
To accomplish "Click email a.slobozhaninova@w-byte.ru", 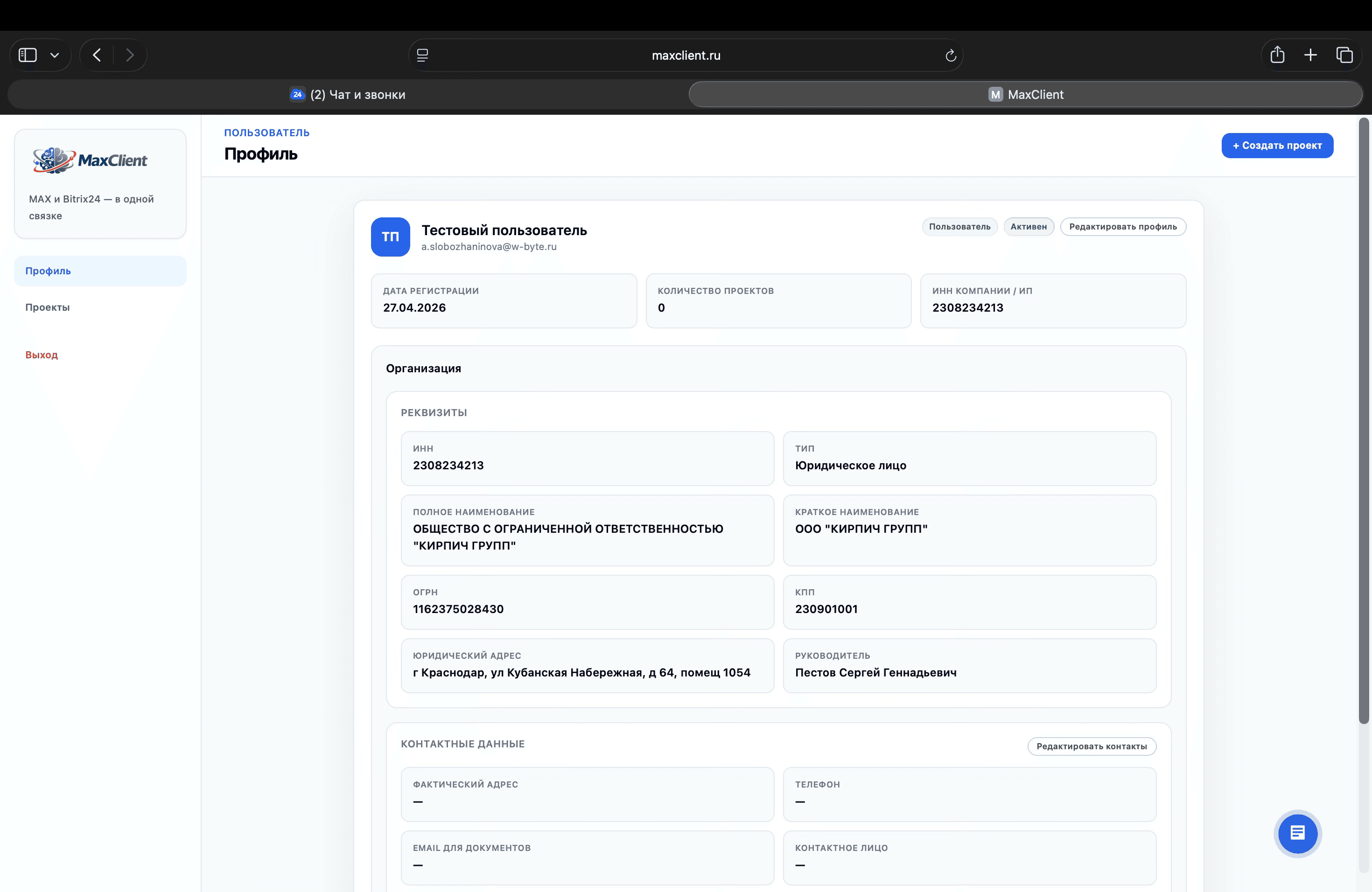I will coord(489,247).
